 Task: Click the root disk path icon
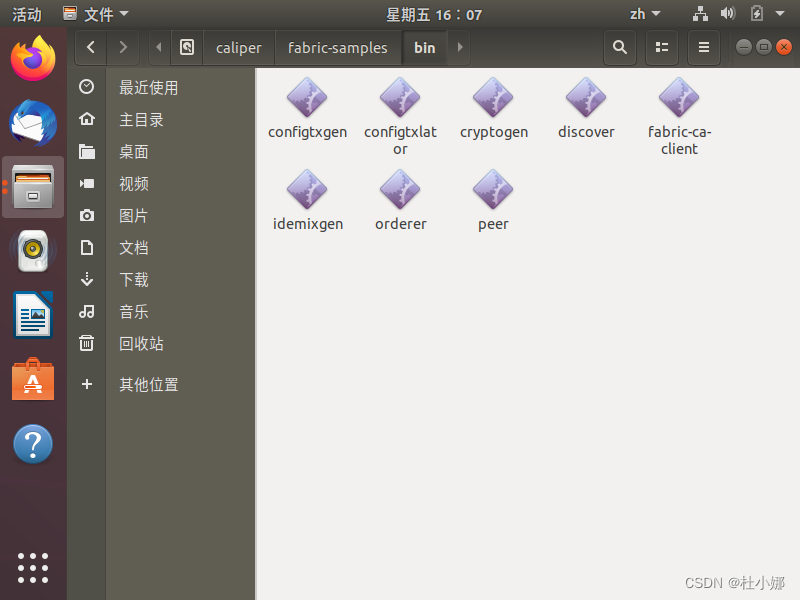tap(187, 47)
